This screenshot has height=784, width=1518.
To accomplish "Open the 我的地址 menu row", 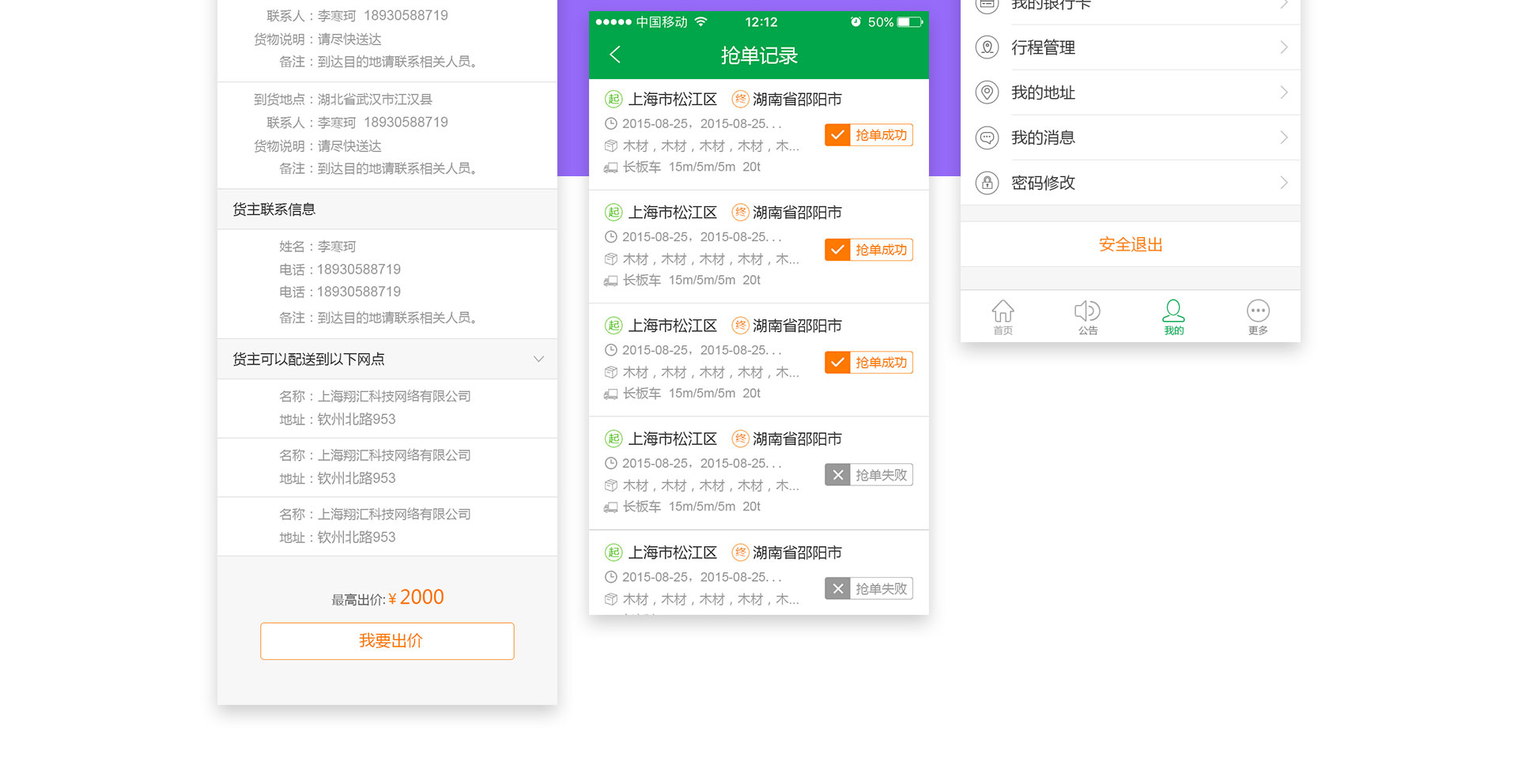I will pos(1129,92).
